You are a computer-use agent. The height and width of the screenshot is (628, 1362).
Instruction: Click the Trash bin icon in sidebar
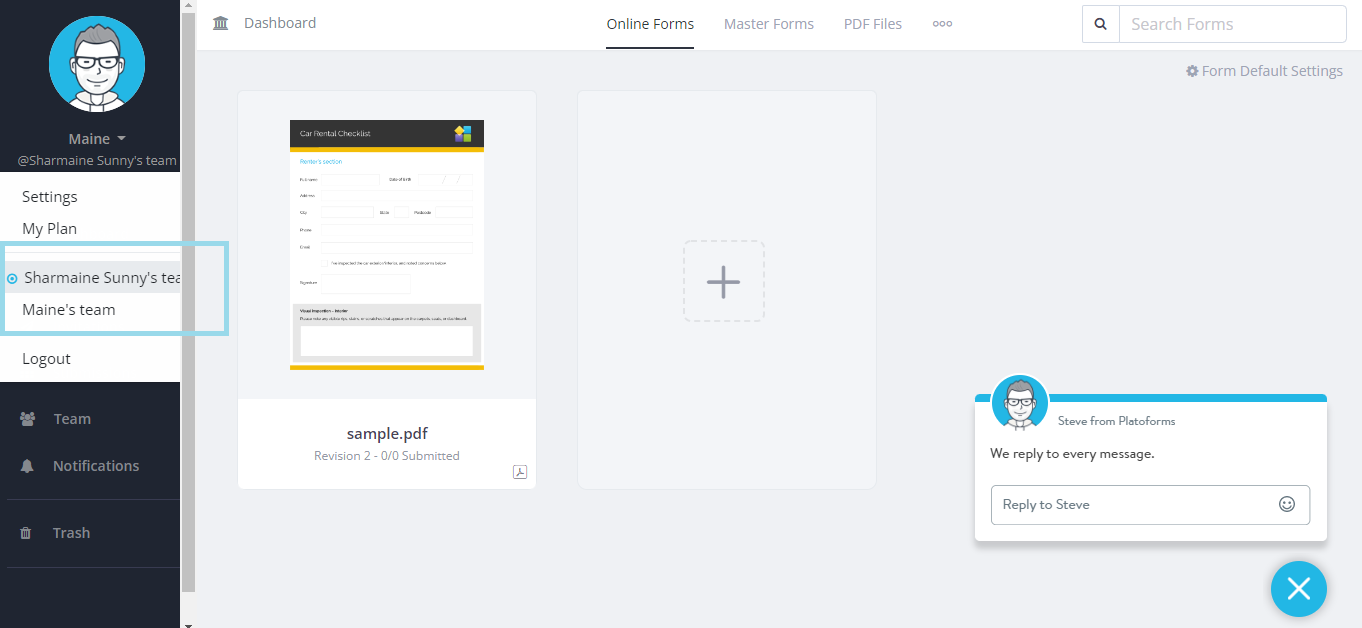tap(26, 533)
